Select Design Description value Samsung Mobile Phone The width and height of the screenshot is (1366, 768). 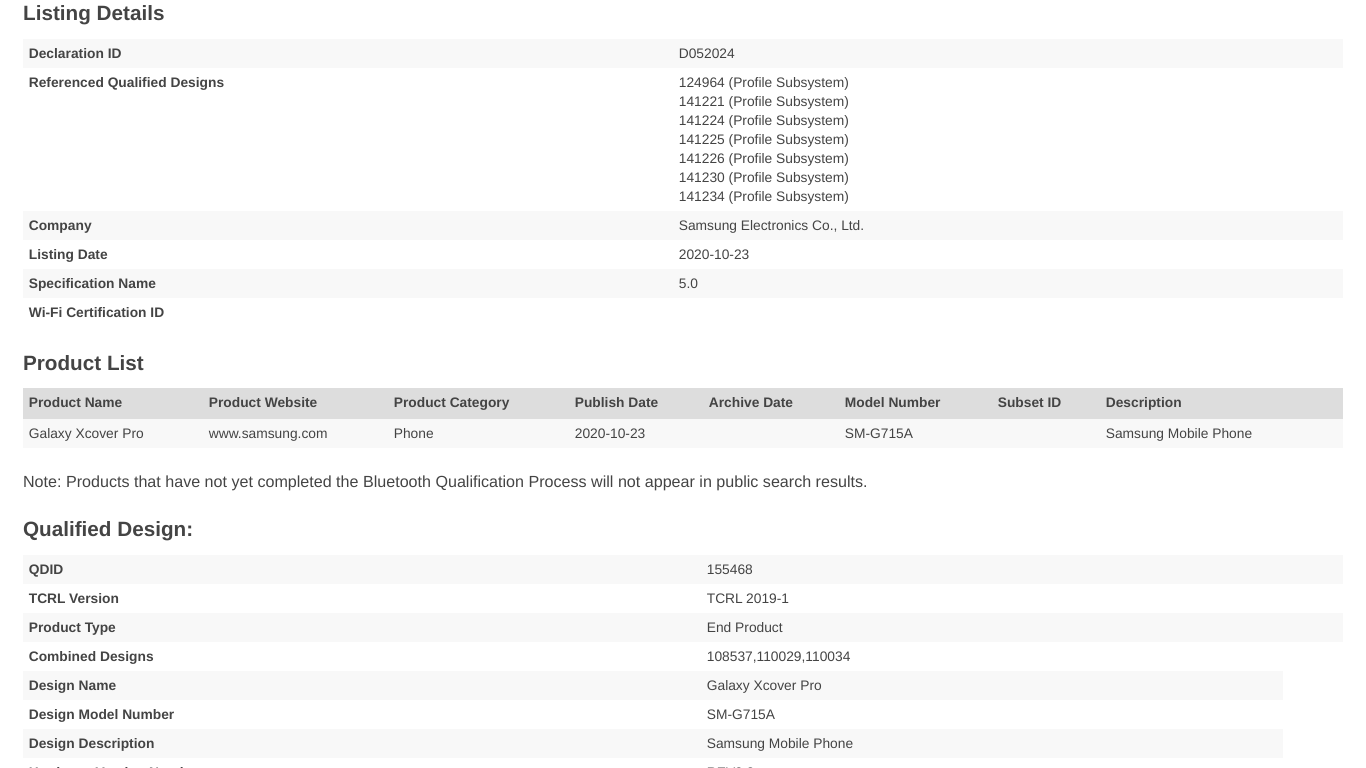click(x=780, y=743)
